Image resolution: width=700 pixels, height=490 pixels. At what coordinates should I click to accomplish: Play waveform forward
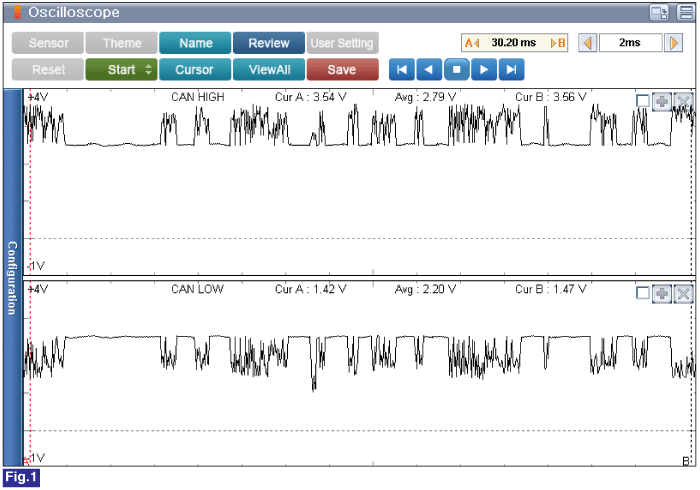pyautogui.click(x=484, y=70)
